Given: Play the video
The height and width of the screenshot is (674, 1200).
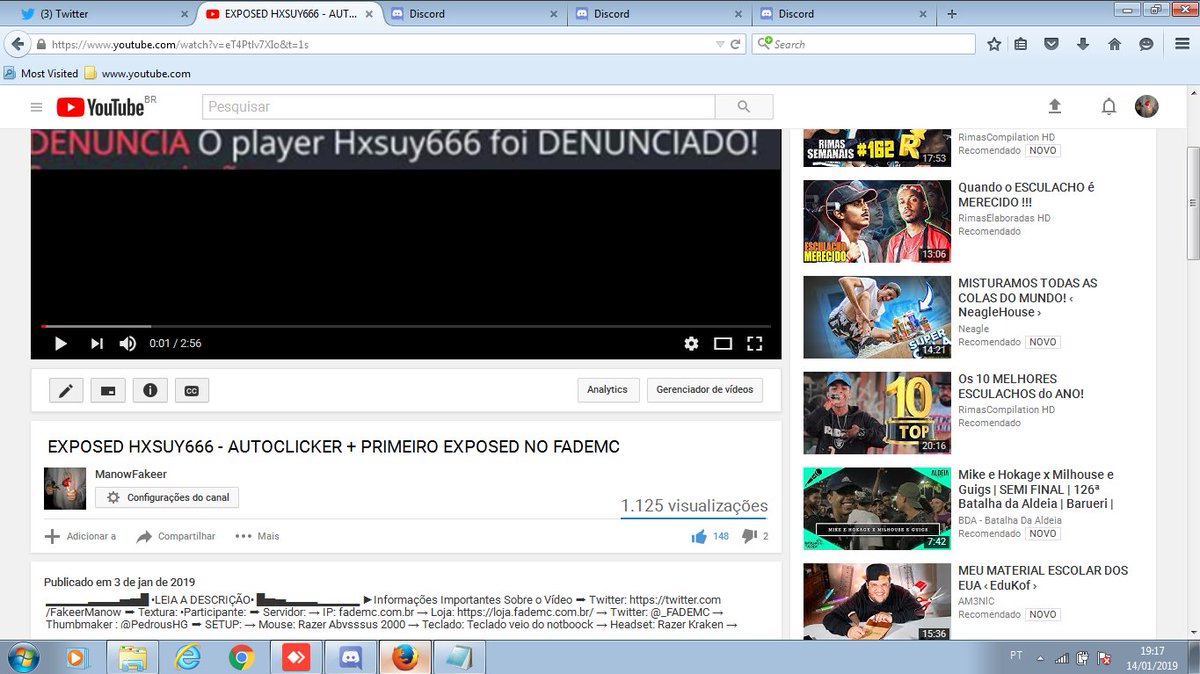Looking at the screenshot, I should (60, 343).
